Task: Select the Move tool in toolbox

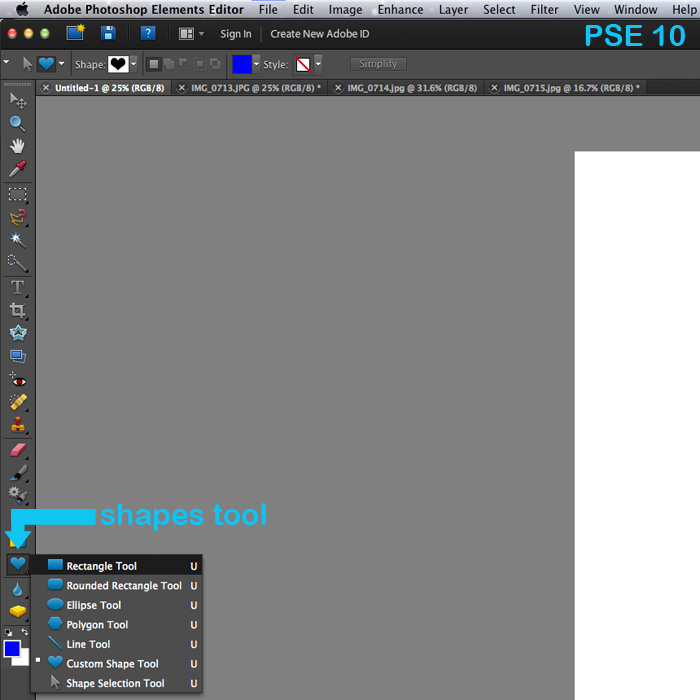Action: (x=18, y=101)
